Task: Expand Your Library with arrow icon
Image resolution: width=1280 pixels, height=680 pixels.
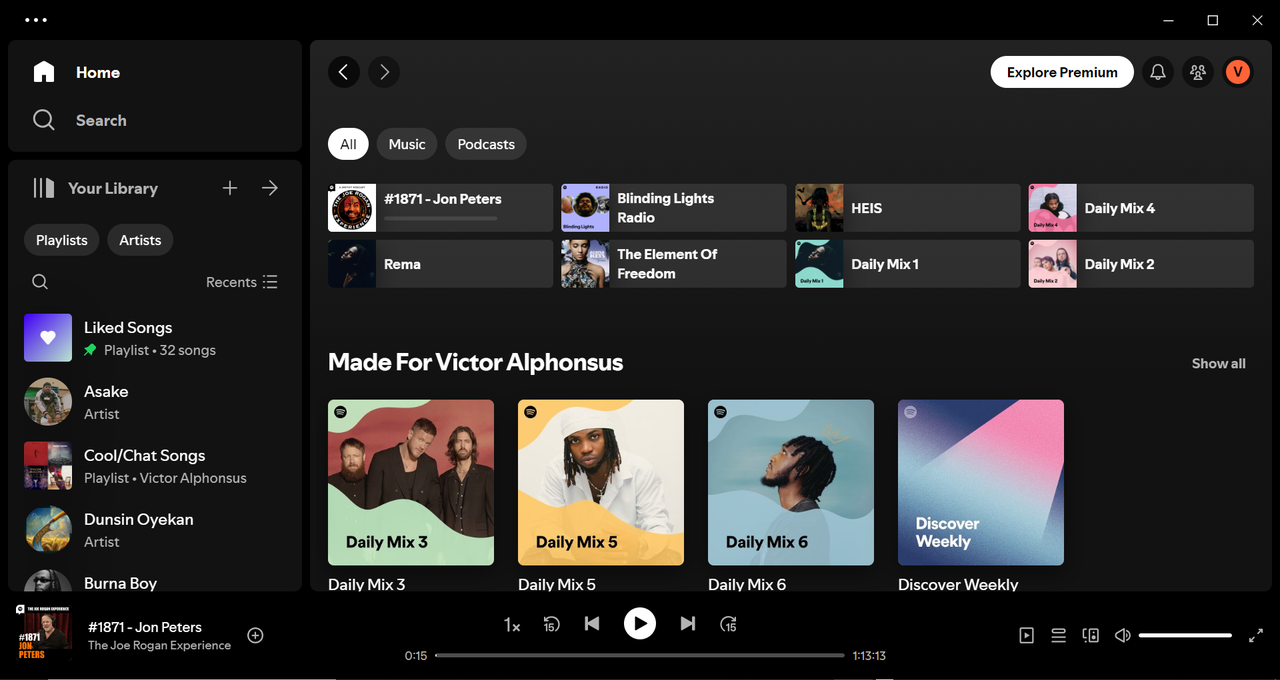Action: pyautogui.click(x=270, y=188)
